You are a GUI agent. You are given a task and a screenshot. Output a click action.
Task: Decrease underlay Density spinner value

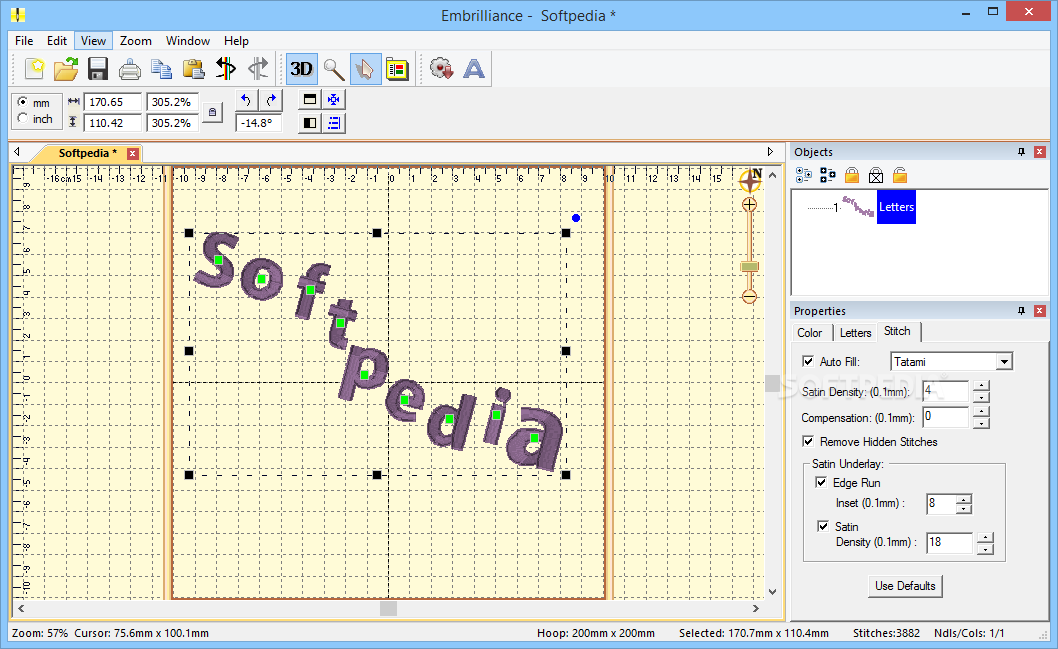click(x=986, y=548)
